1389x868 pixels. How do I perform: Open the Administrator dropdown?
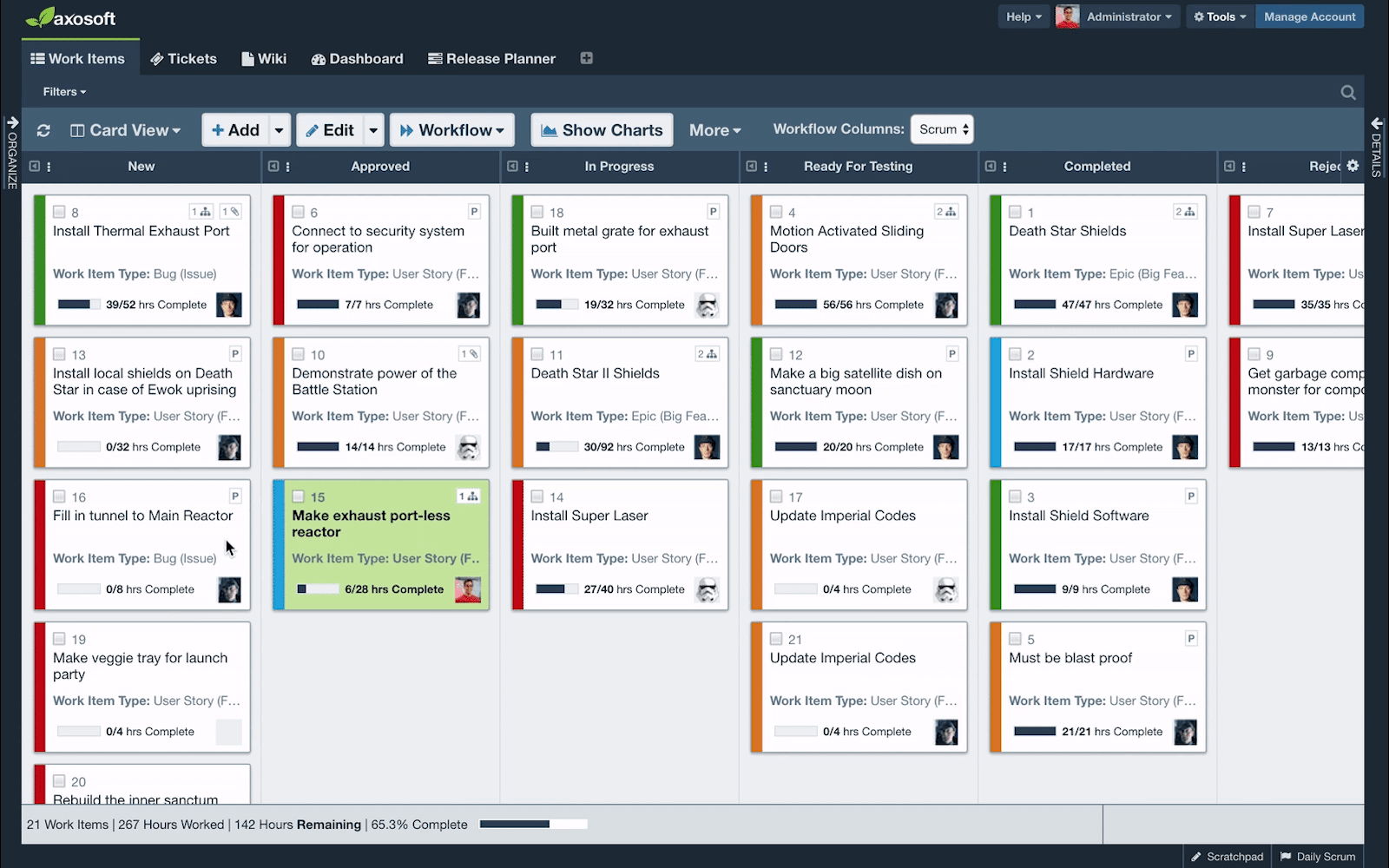point(1129,16)
